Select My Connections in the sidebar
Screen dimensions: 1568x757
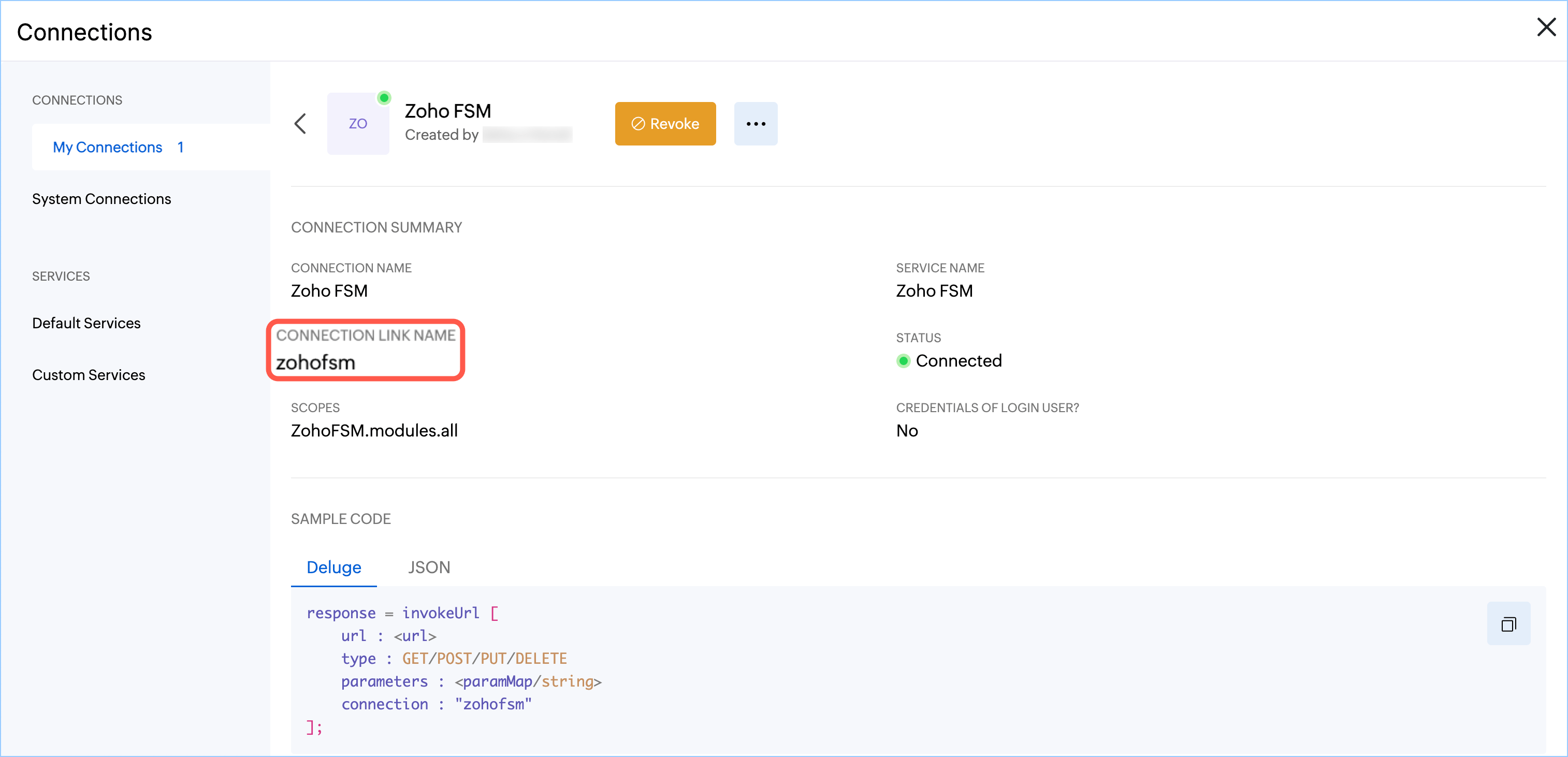coord(108,147)
